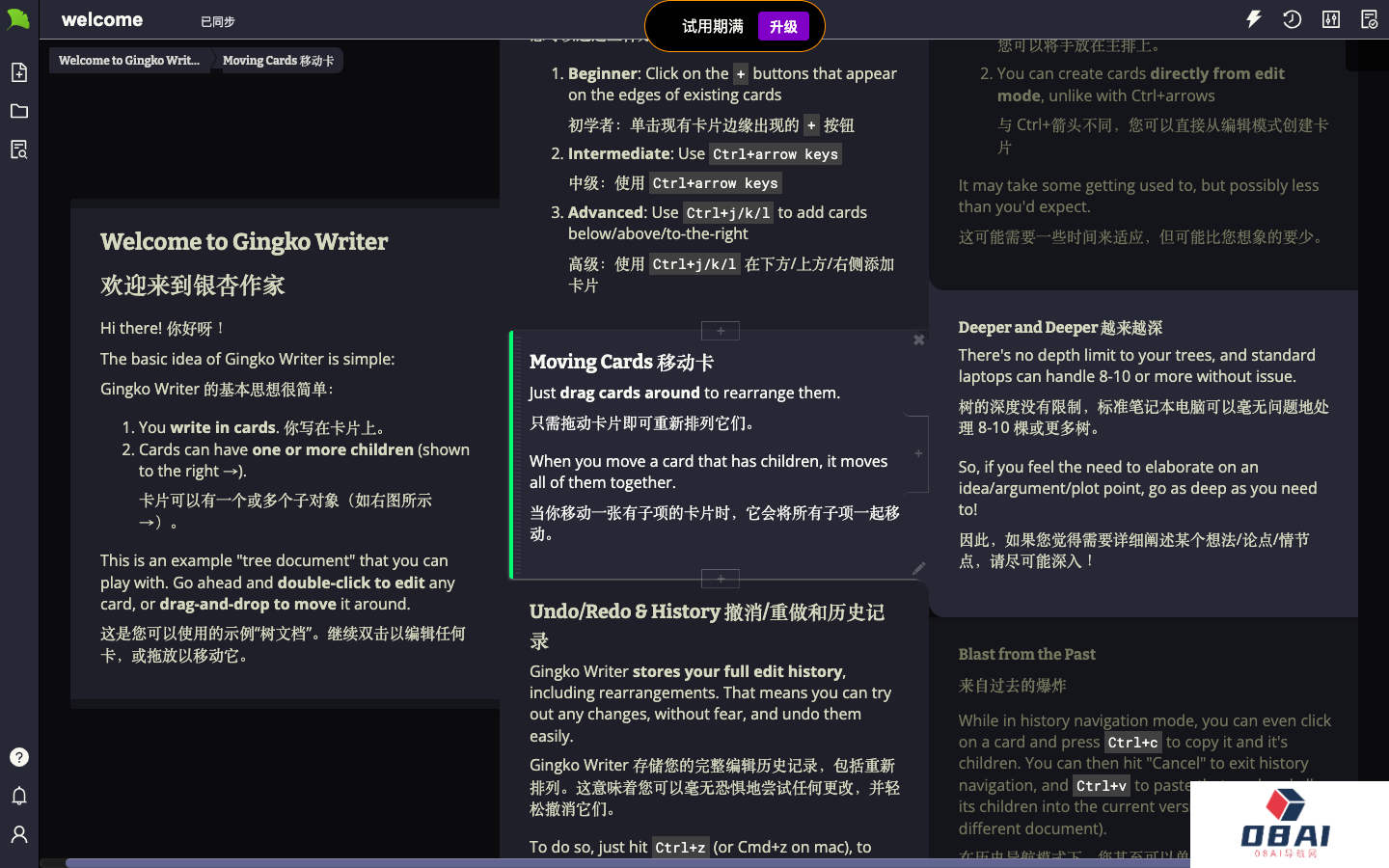The width and height of the screenshot is (1389, 868).
Task: Open the help question mark icon
Action: tap(18, 757)
